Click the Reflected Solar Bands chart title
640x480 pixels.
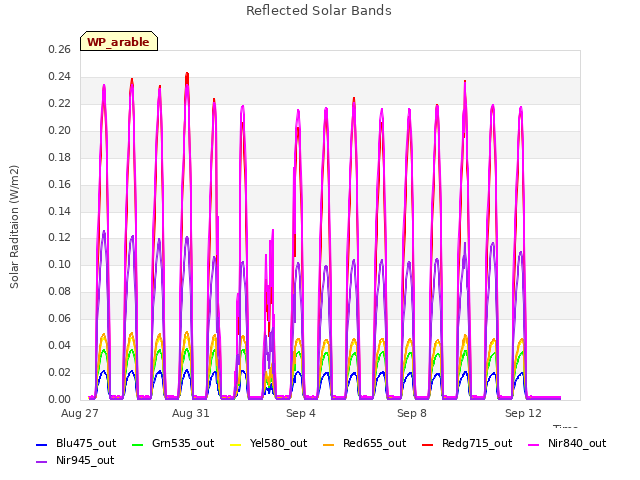tap(319, 11)
